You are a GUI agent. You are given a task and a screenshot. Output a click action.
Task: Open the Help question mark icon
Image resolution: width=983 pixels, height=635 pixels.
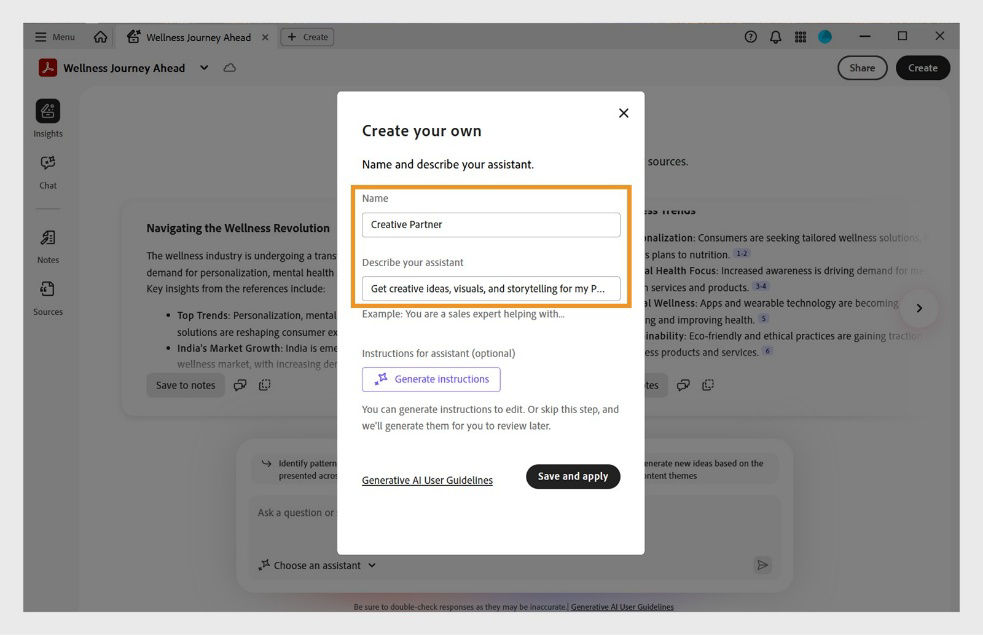pos(750,36)
